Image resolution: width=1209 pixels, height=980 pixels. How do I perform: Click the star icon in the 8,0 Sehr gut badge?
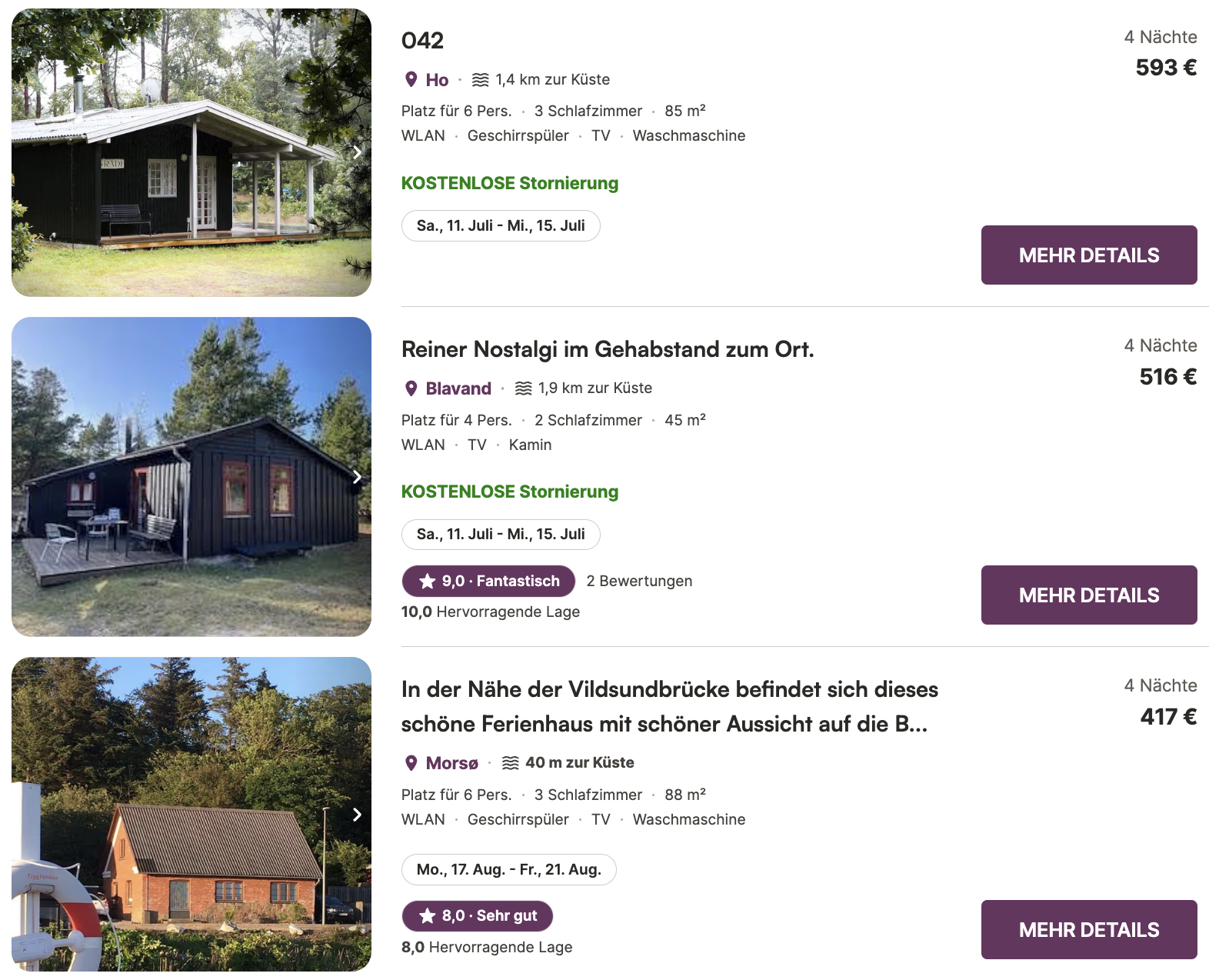(428, 916)
